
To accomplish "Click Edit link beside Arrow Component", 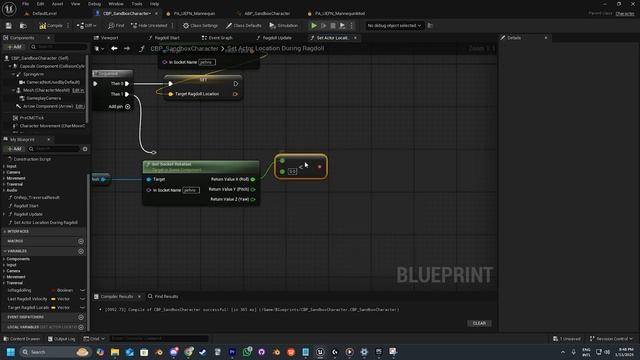I will [80, 106].
